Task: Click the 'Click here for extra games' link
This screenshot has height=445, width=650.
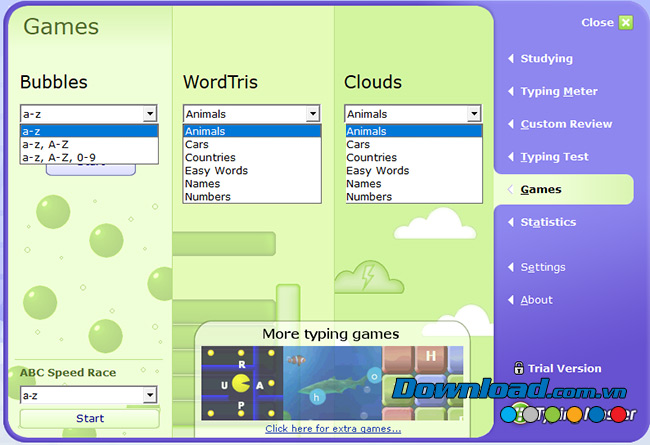Action: click(x=333, y=429)
